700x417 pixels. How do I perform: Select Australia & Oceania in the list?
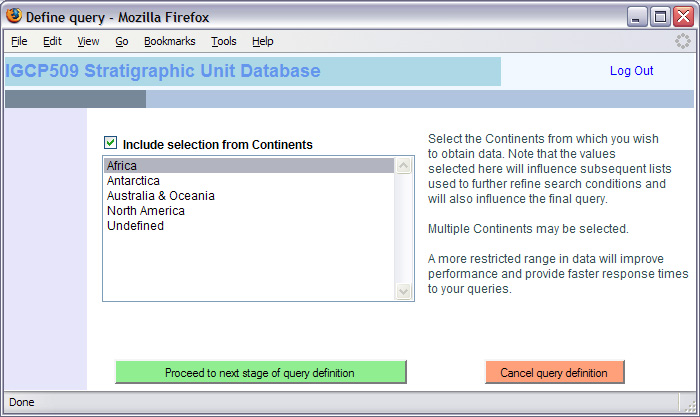click(x=249, y=196)
